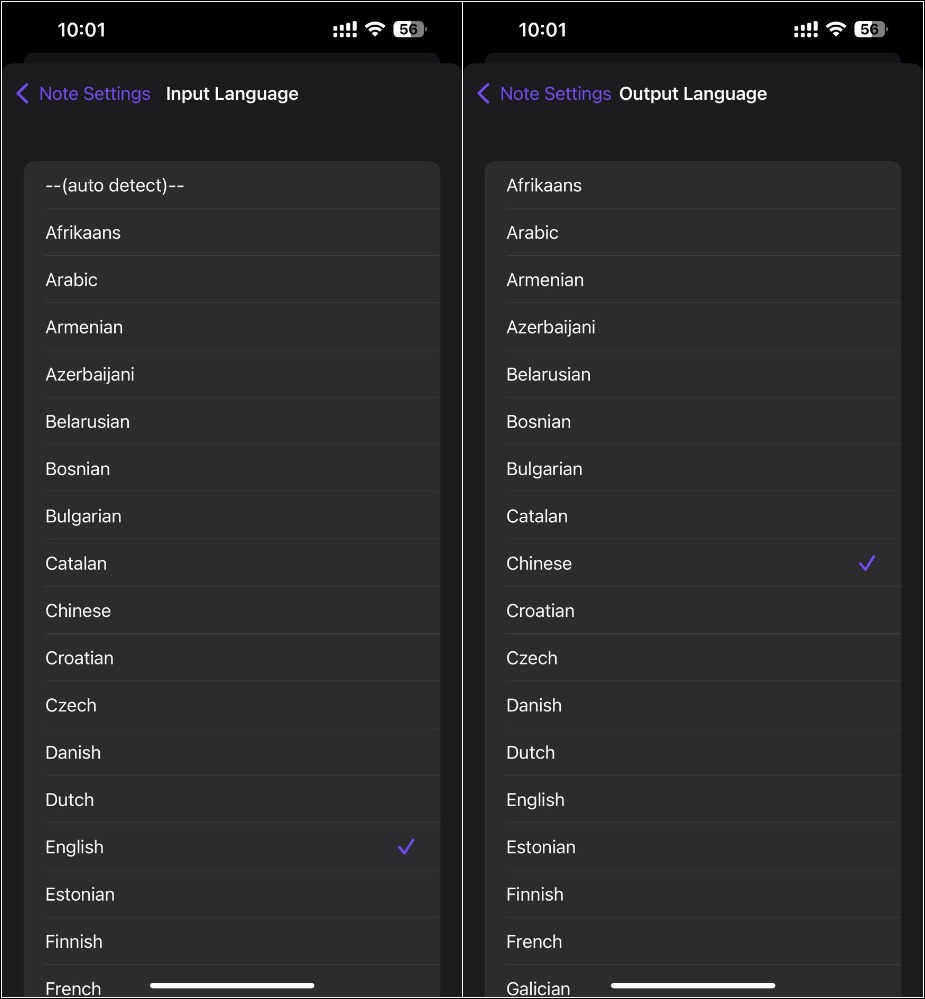925x999 pixels.
Task: Go back to Note Settings from Input Language
Action: tap(94, 94)
